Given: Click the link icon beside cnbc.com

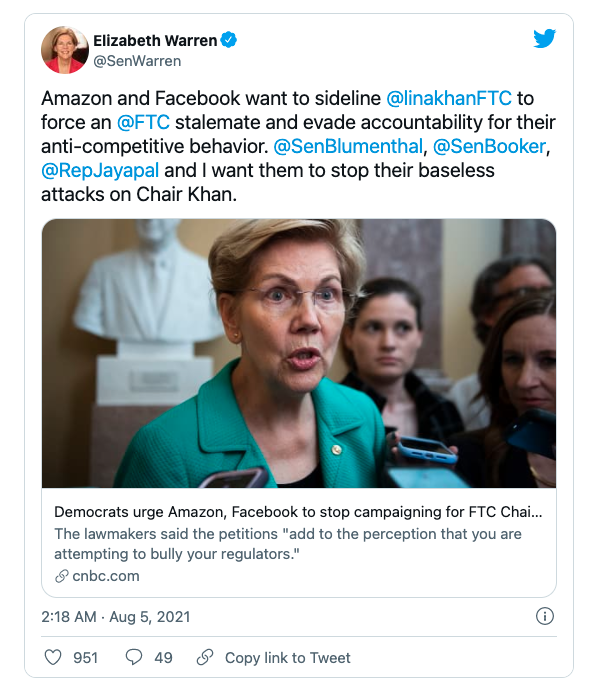Looking at the screenshot, I should tap(62, 576).
